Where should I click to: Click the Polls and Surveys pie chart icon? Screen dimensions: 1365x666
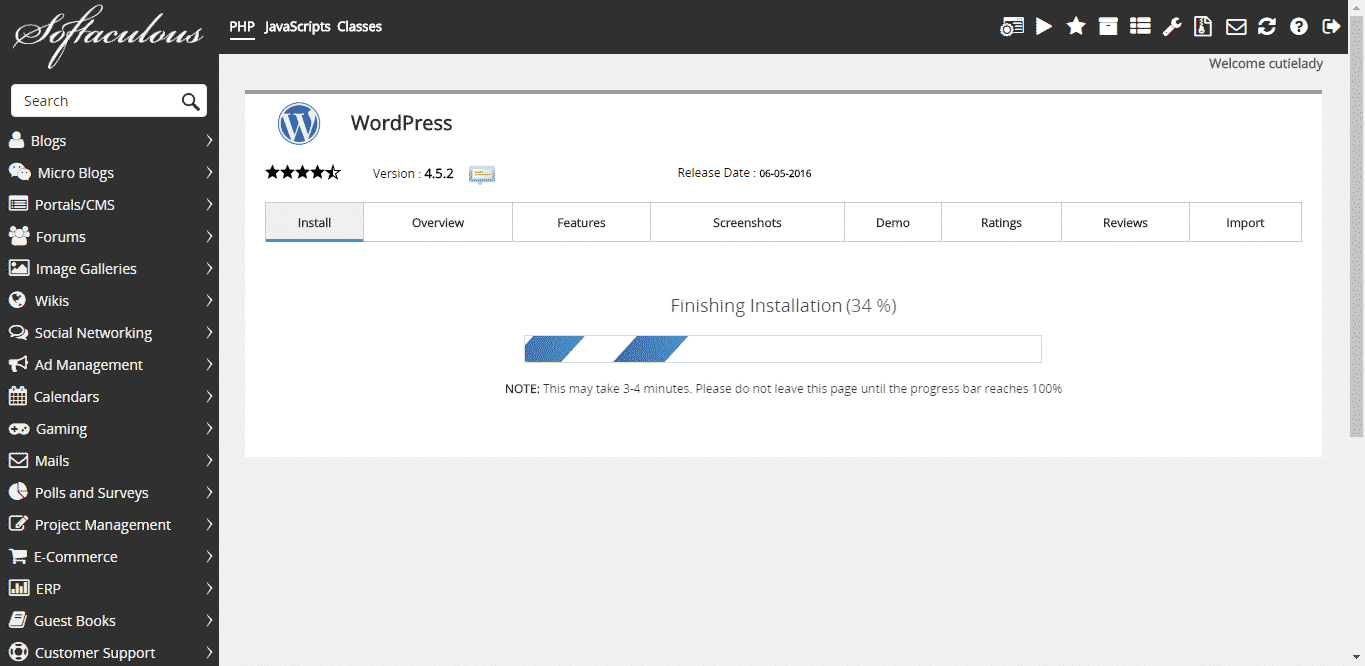17,492
